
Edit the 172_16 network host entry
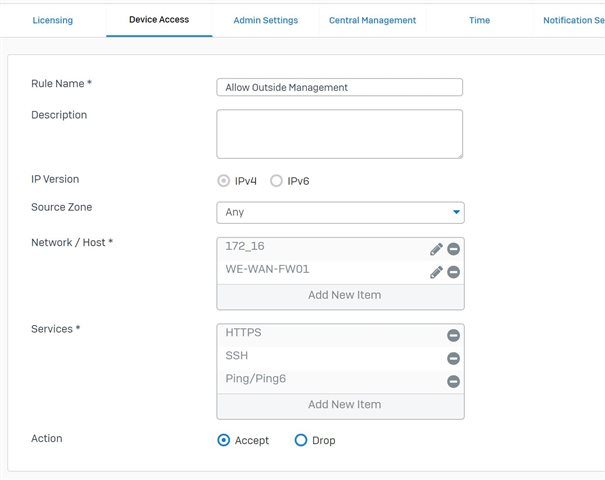point(436,249)
